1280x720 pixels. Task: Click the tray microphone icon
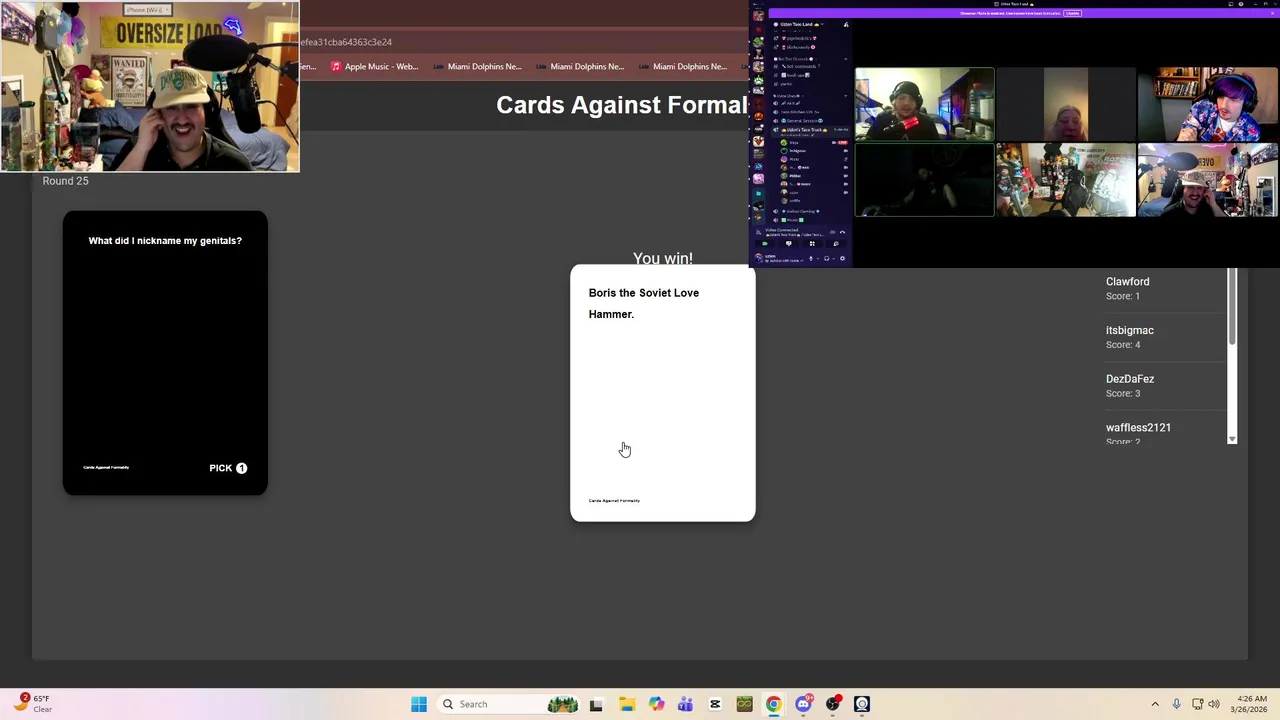pyautogui.click(x=1177, y=704)
